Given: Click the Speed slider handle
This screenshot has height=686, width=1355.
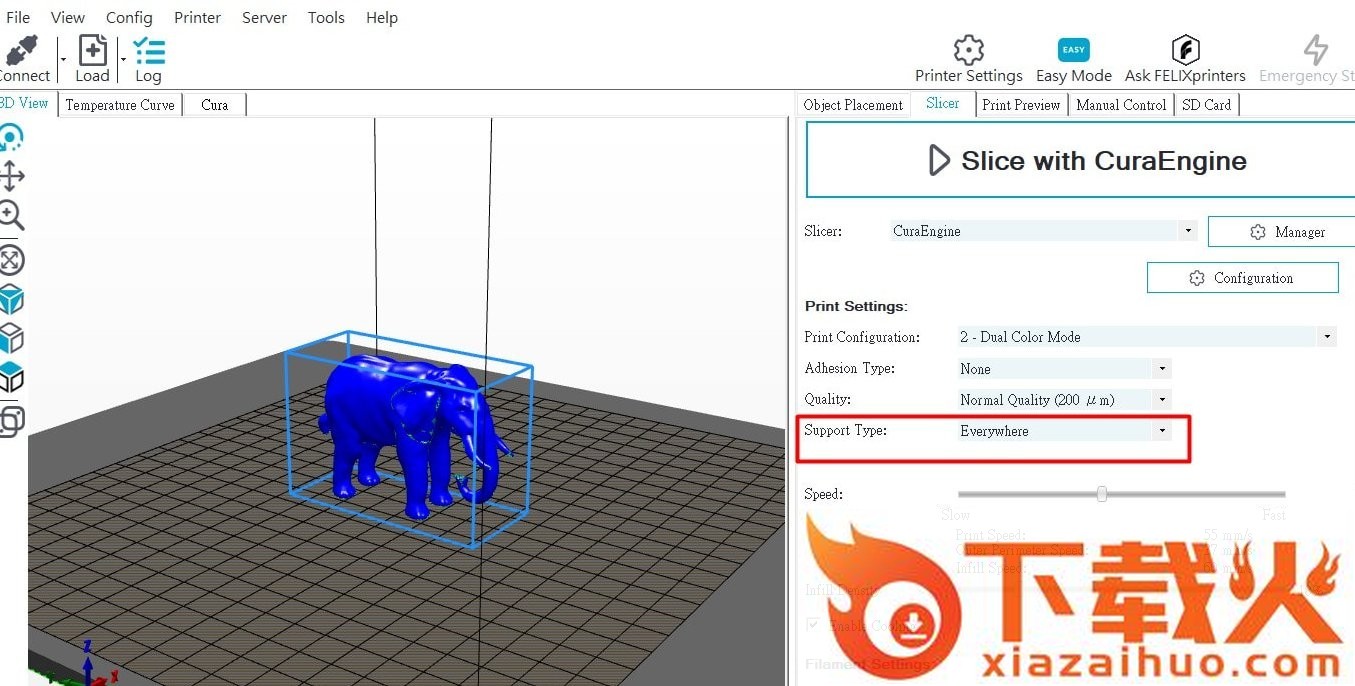Looking at the screenshot, I should pos(1101,494).
